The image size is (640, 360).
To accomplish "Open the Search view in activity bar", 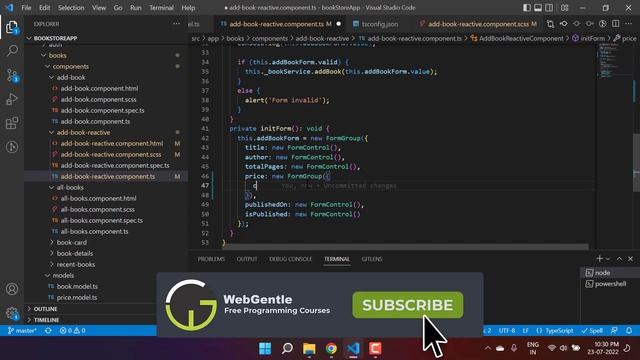I will pos(12,51).
